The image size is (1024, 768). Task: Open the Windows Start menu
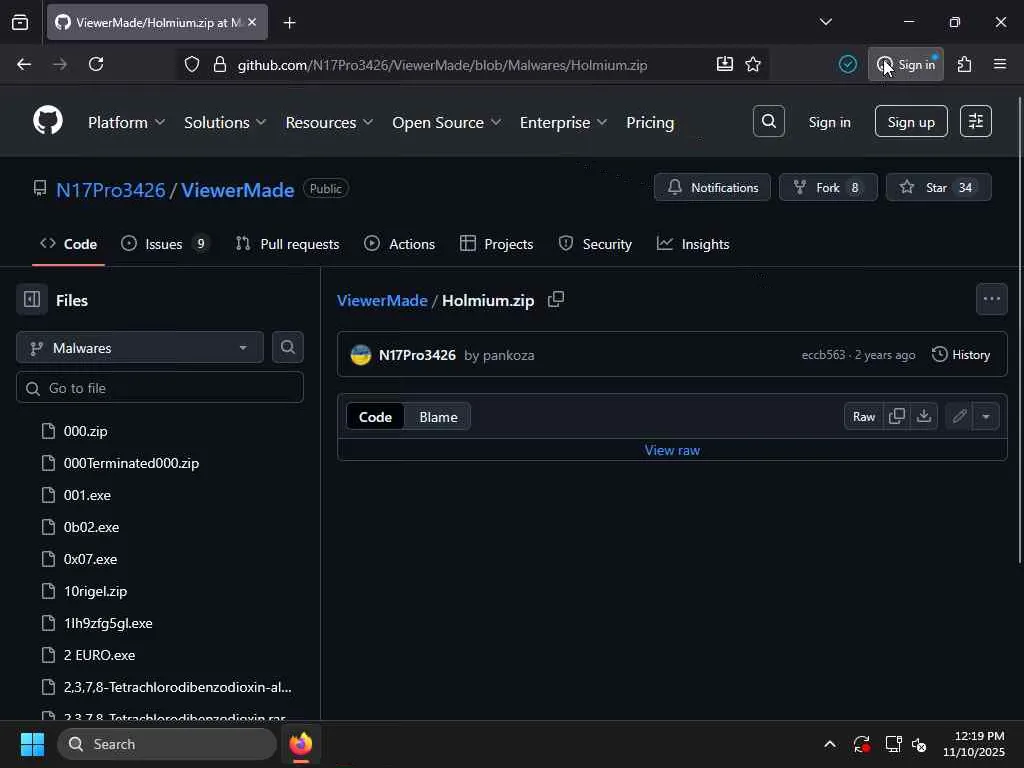tap(32, 744)
